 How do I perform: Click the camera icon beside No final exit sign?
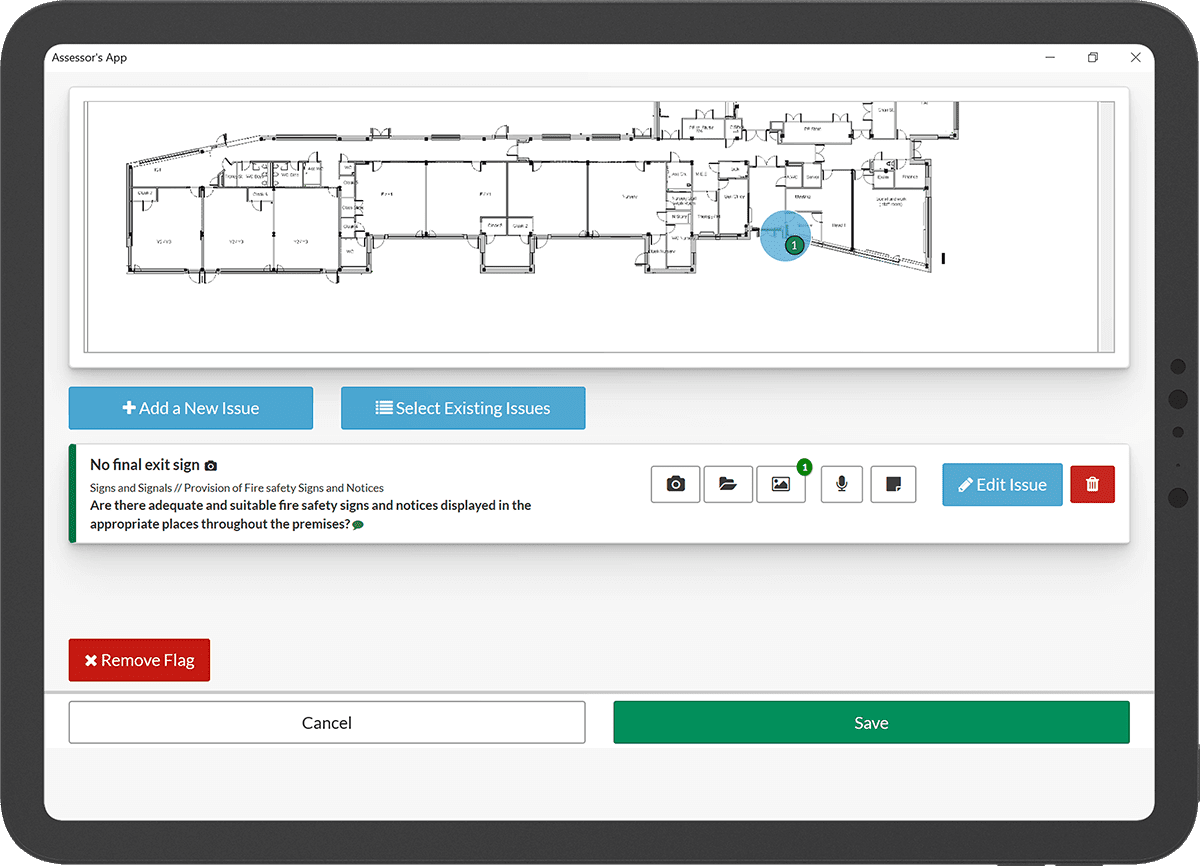(210, 464)
